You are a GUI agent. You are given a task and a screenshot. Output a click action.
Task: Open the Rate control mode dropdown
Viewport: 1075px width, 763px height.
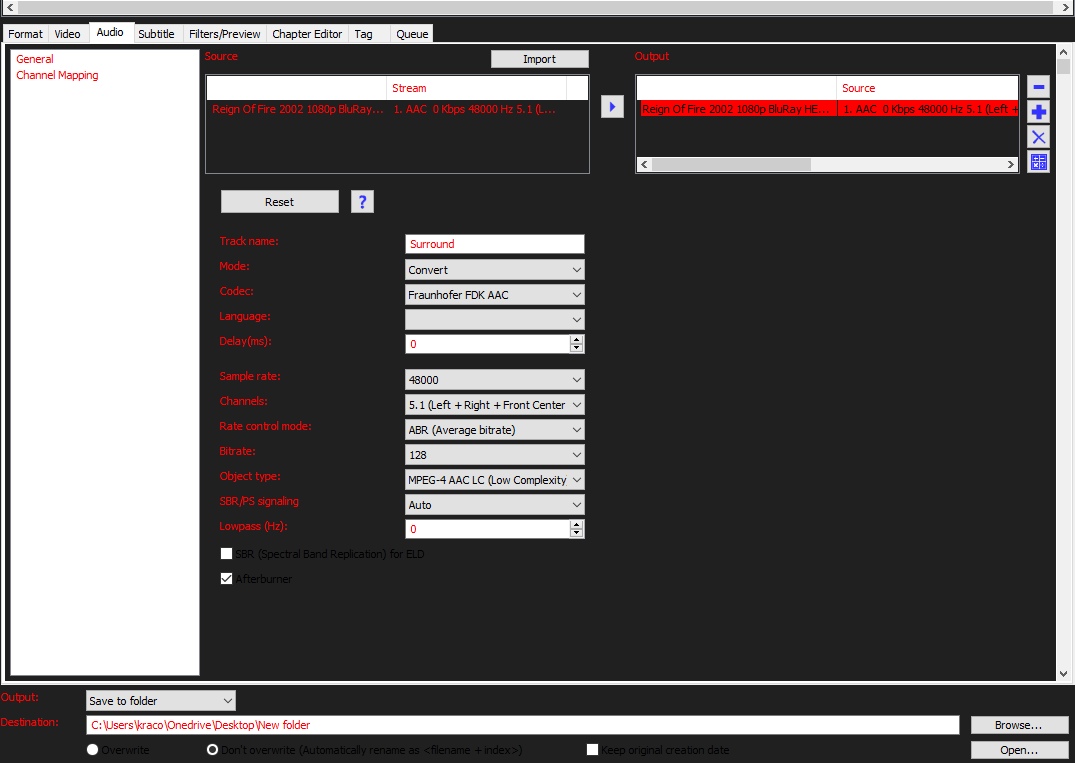[x=494, y=430]
